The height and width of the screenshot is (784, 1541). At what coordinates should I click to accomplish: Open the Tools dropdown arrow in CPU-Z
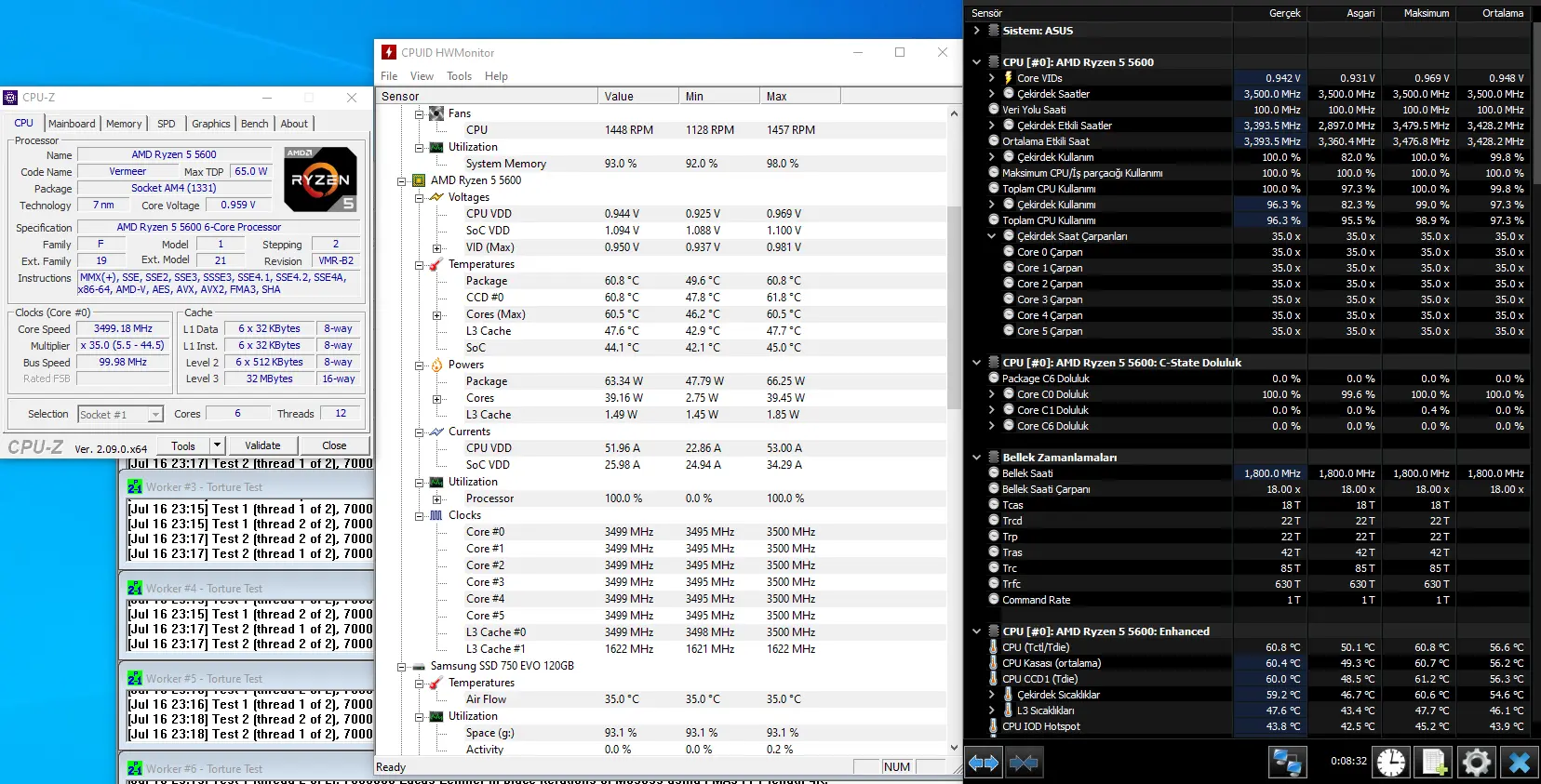point(217,445)
